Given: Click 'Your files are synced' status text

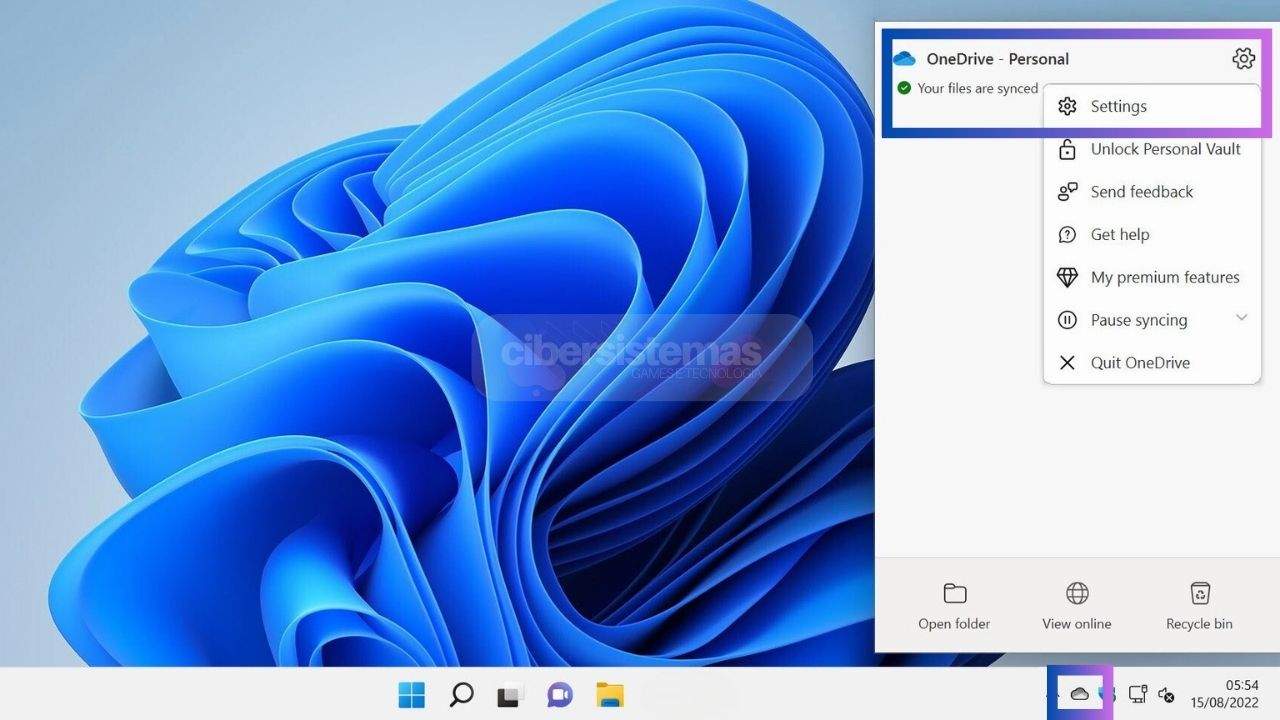Looking at the screenshot, I should click(x=978, y=88).
